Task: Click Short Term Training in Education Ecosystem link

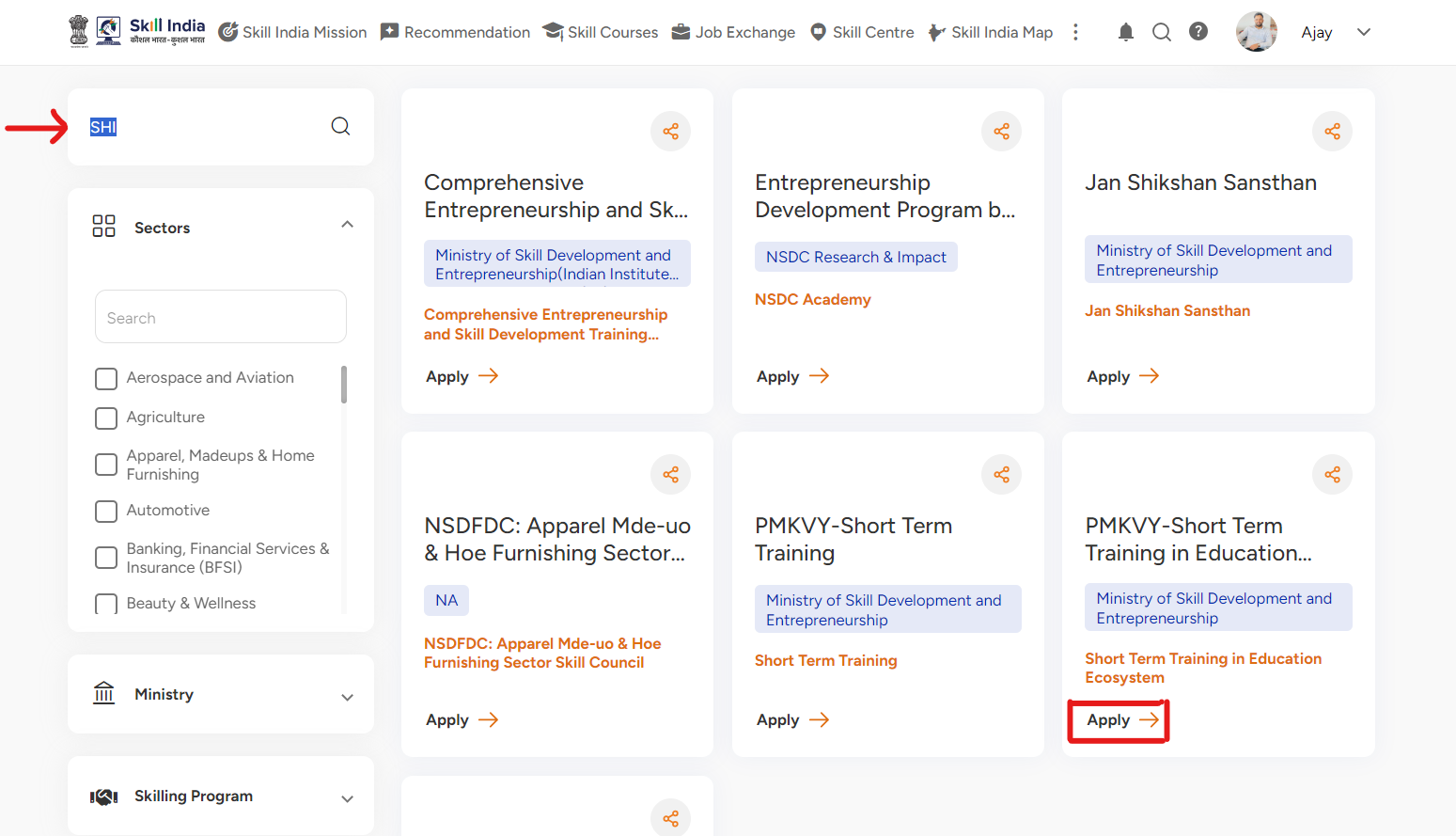Action: point(1203,668)
